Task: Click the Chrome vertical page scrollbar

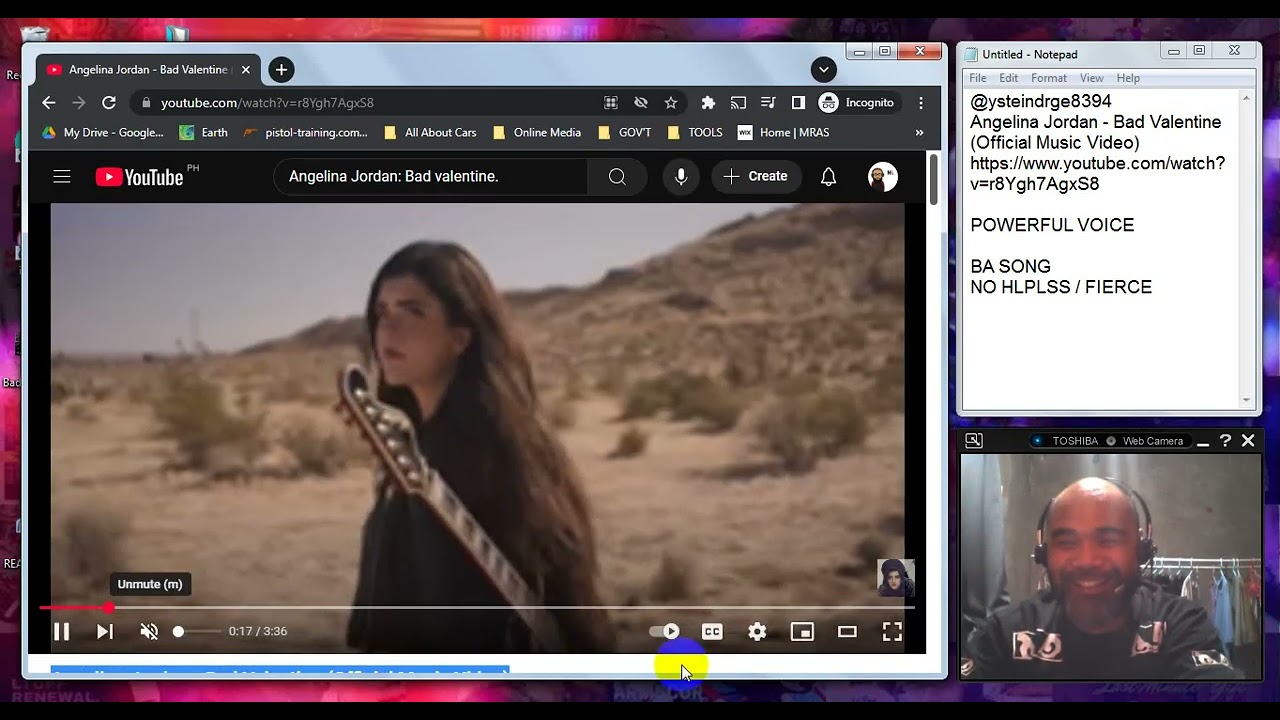Action: (x=934, y=180)
